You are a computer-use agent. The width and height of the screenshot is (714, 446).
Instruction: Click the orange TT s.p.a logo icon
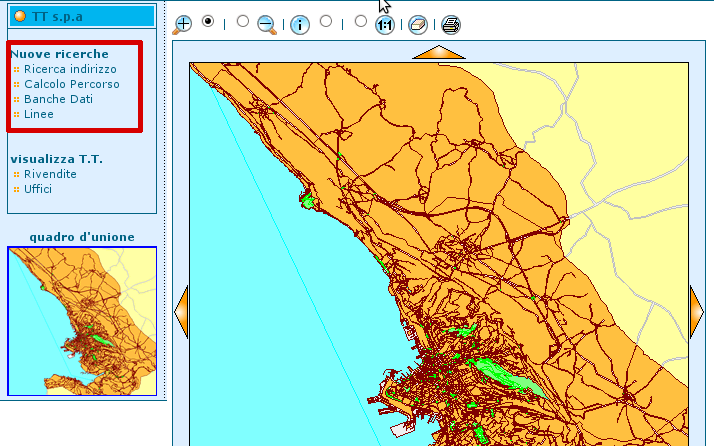tap(19, 16)
